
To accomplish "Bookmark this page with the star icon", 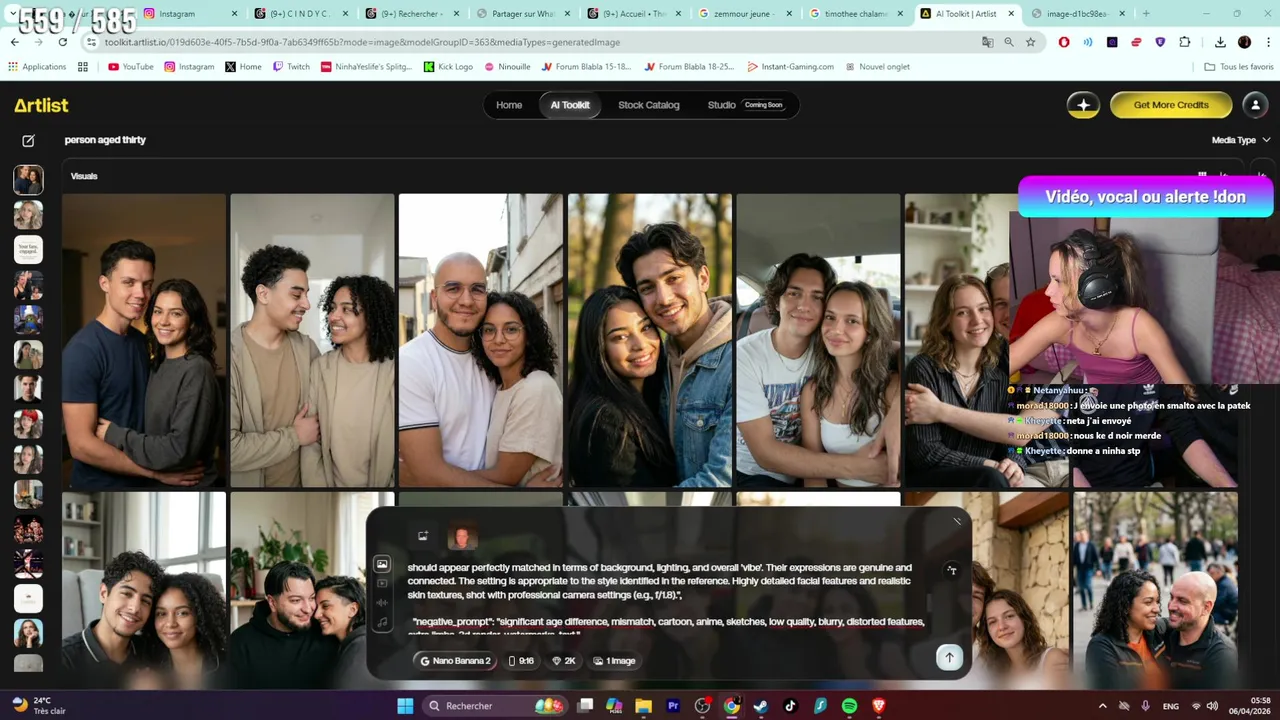I will click(x=1030, y=42).
